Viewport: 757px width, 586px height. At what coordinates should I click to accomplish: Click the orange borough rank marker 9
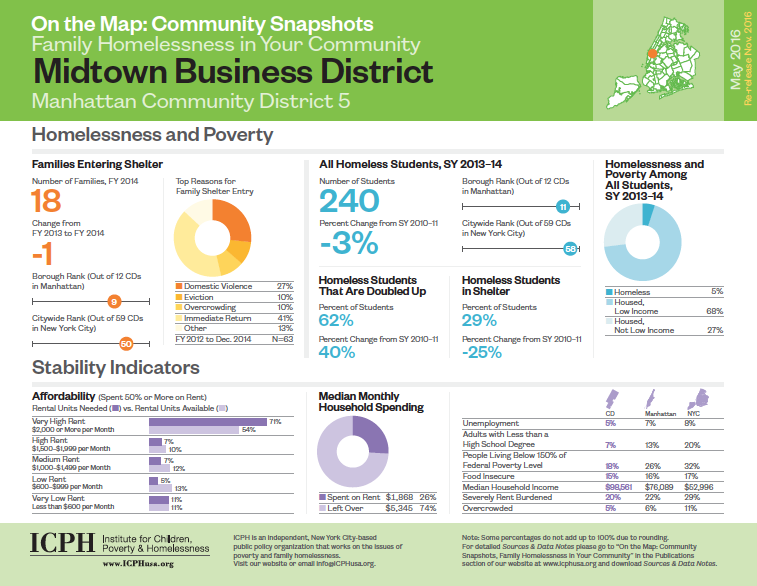(113, 300)
